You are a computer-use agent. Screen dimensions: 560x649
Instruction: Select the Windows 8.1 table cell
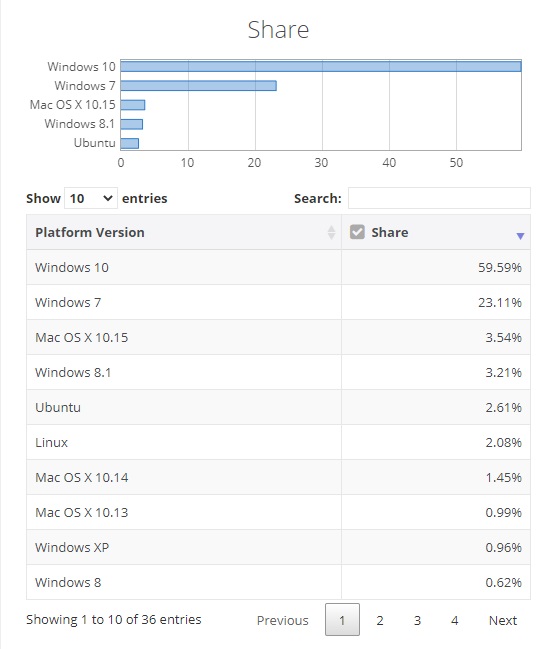tap(184, 372)
